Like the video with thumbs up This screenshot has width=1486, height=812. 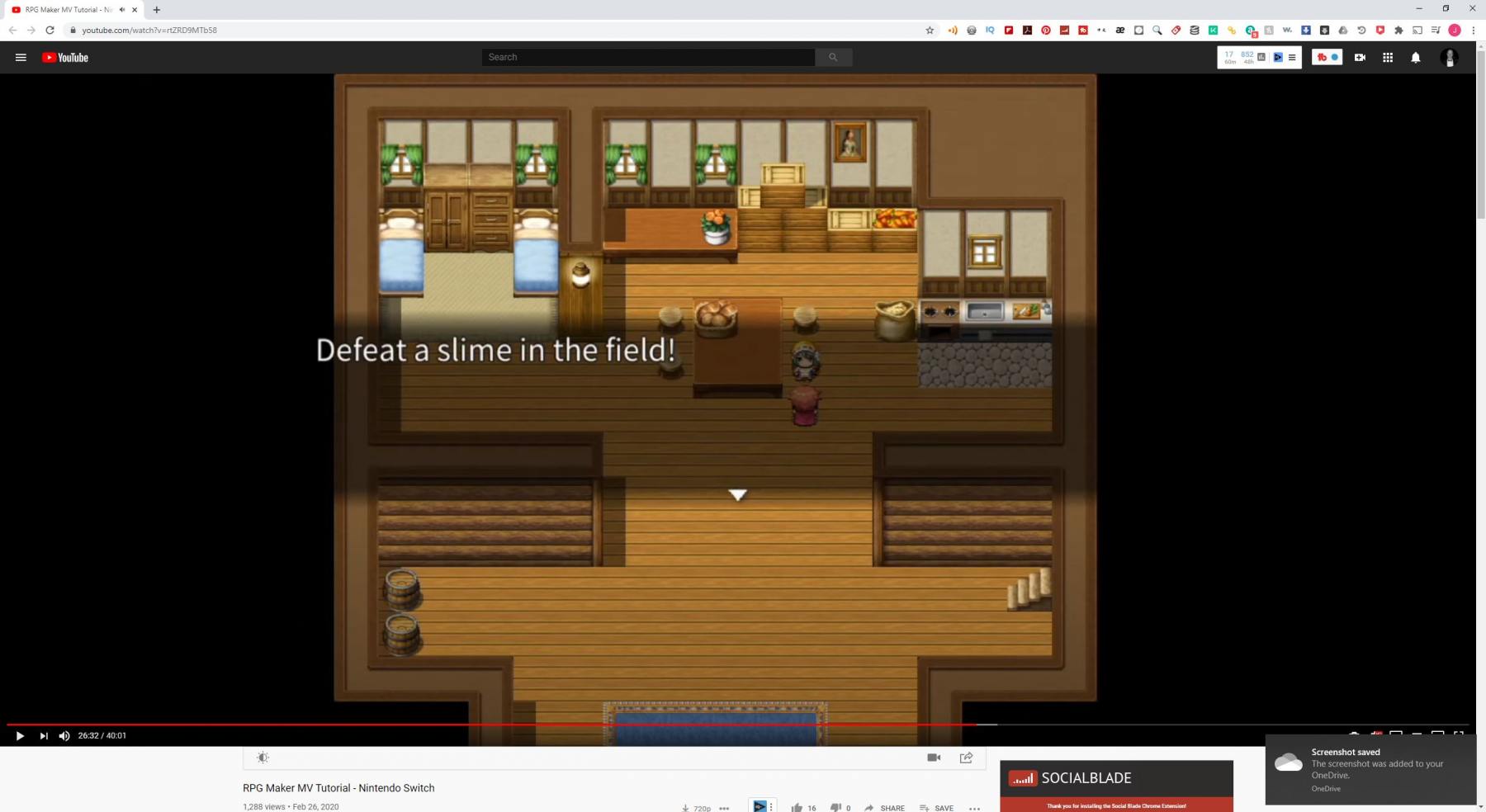click(x=797, y=808)
